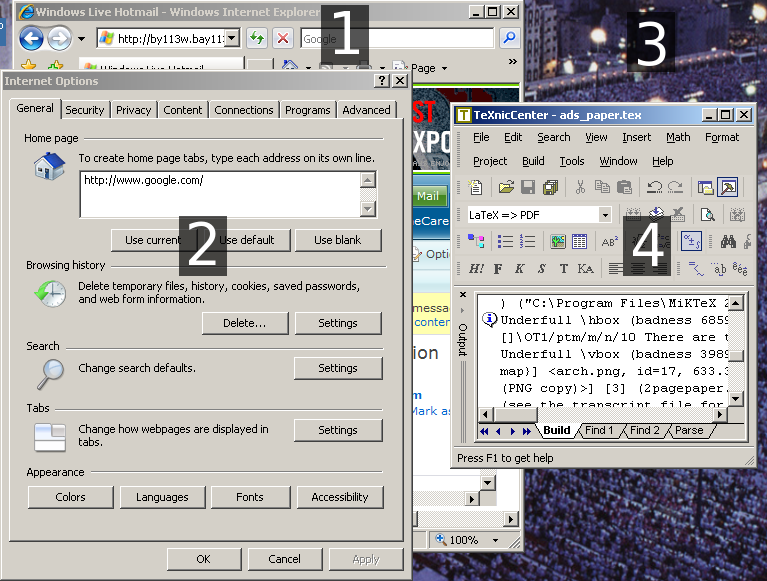Insert picture figure cactus icon

(558, 241)
